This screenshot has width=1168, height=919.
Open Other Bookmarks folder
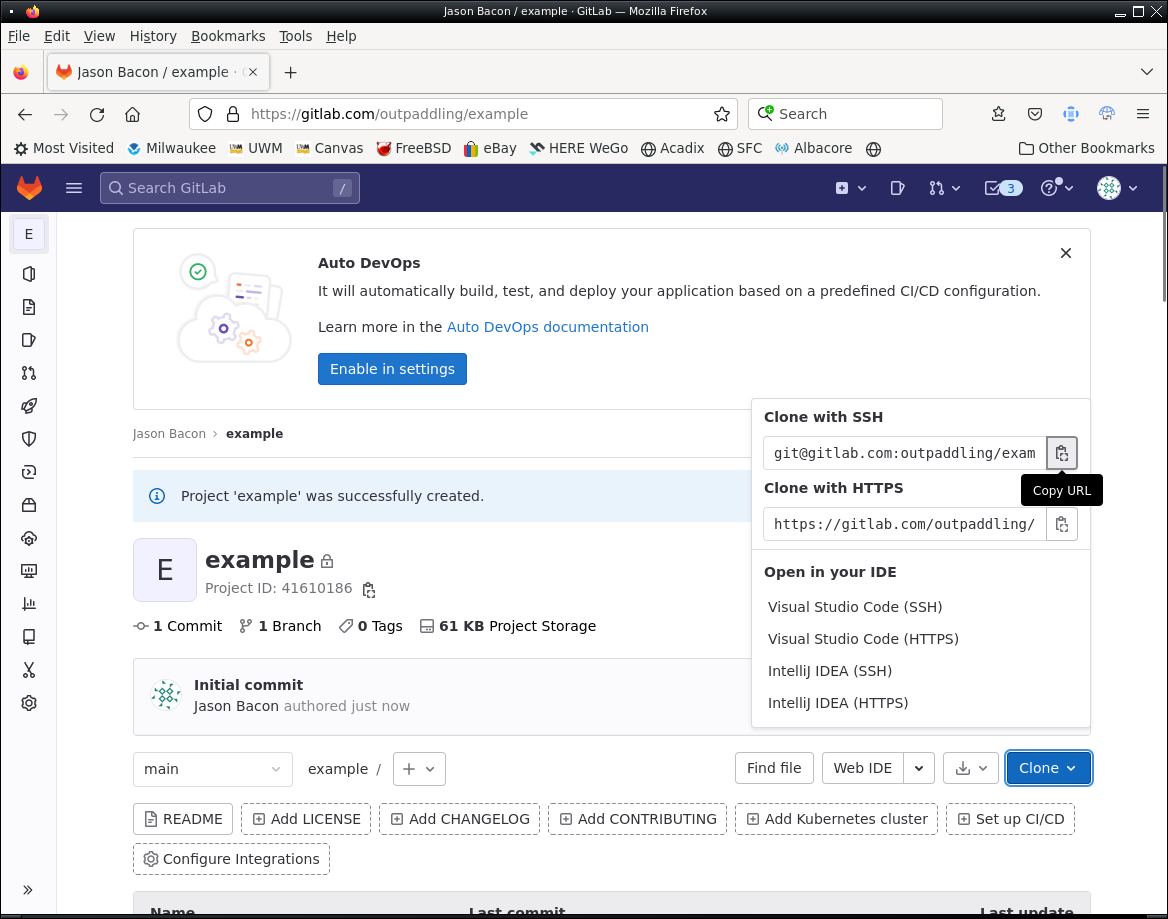point(1086,148)
